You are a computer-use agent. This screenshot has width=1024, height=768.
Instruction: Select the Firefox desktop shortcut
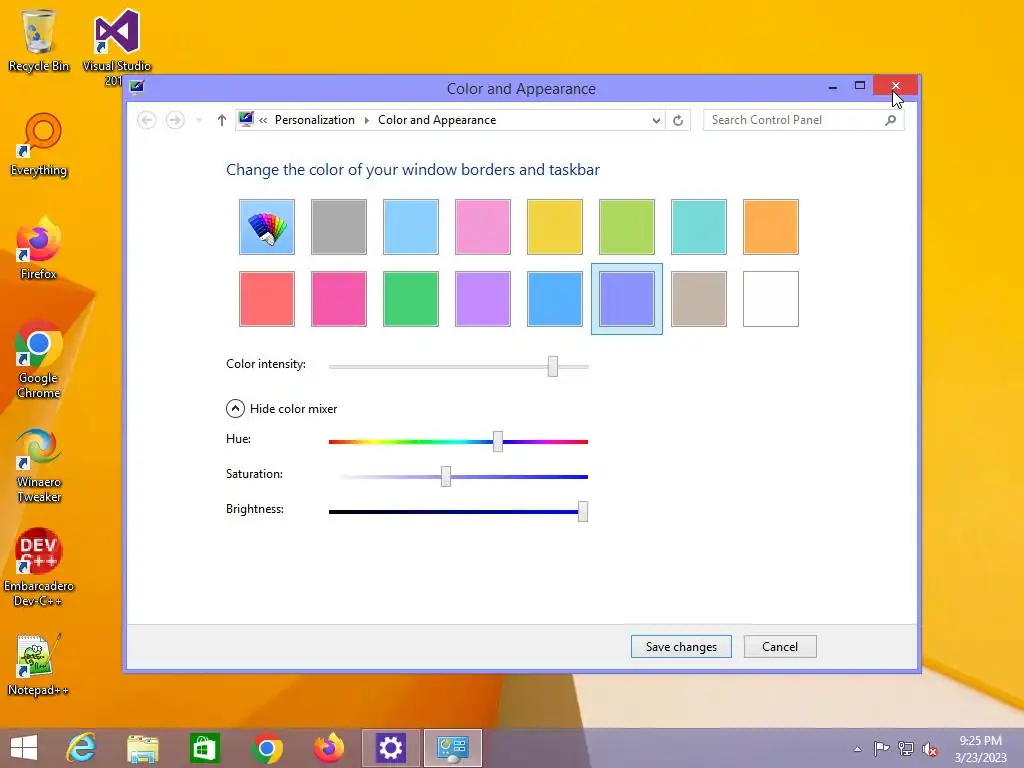pos(39,248)
